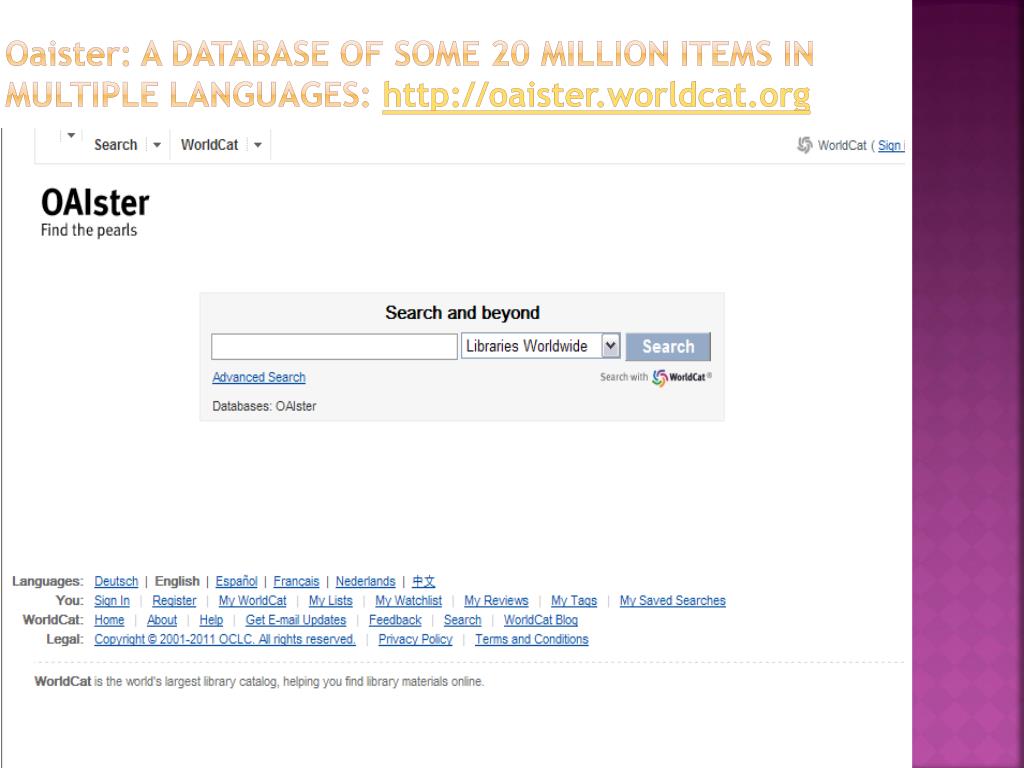Screen dimensions: 1024x768
Task: Click the WorldCat swirl icon at top right
Action: [x=805, y=145]
